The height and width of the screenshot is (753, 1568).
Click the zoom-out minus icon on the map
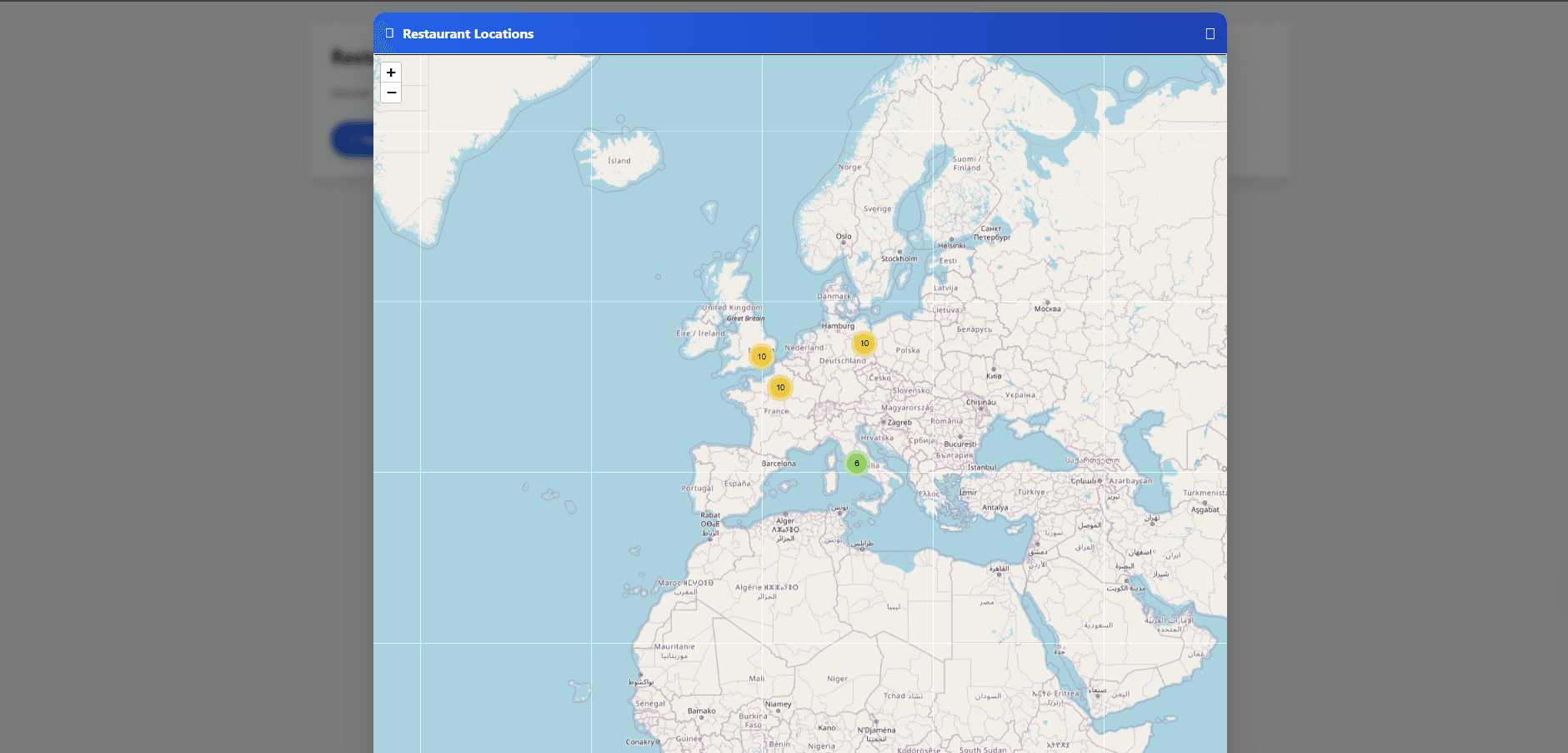pos(390,93)
